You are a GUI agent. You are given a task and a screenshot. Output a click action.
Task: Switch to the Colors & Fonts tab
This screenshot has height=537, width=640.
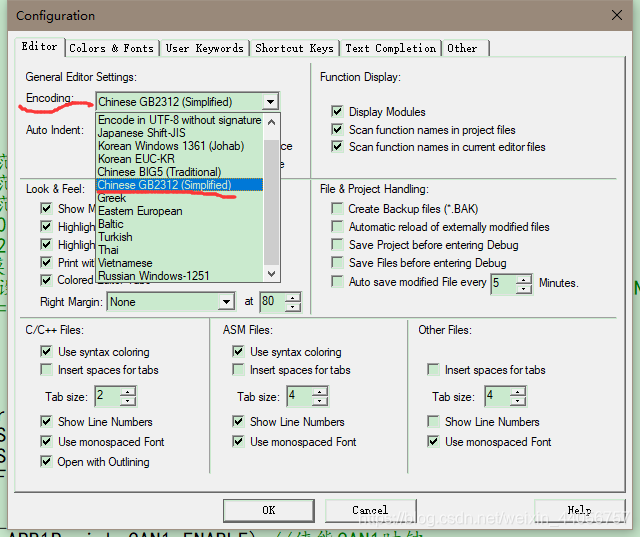tap(112, 48)
